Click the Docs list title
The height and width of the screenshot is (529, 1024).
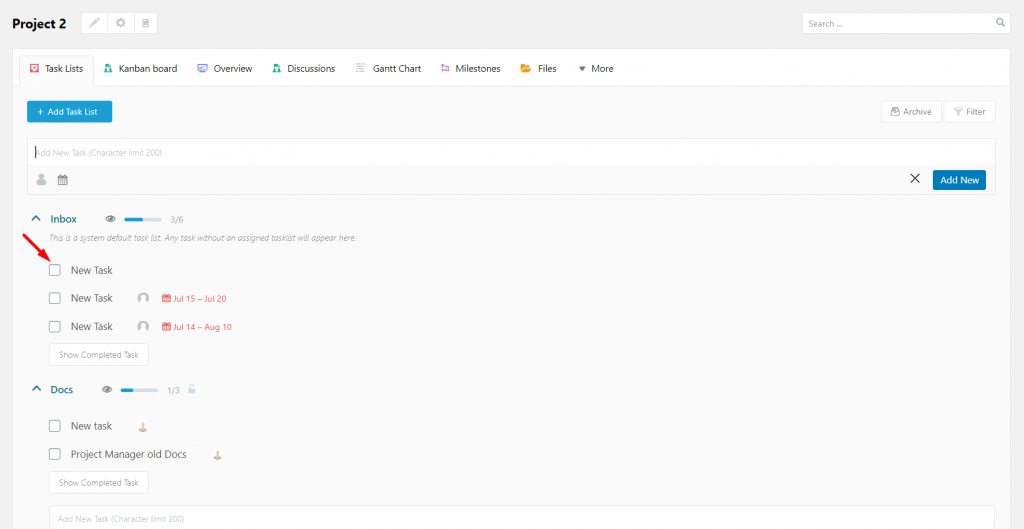61,390
